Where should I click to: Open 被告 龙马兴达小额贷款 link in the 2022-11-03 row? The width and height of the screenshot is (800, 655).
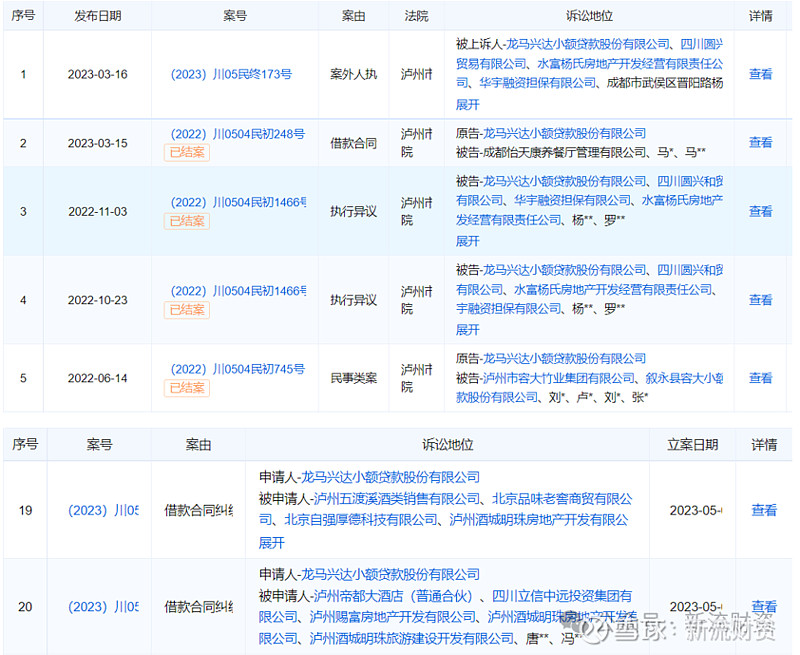click(564, 181)
